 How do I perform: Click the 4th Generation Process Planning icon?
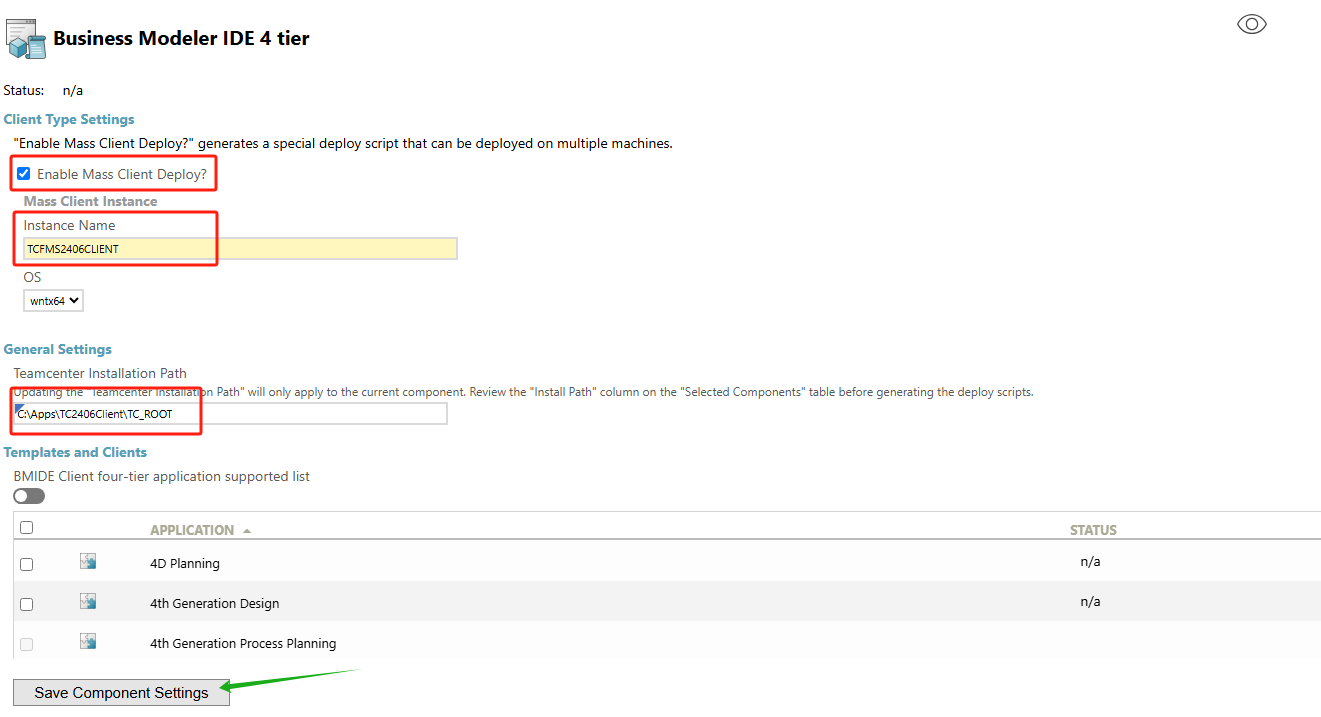pyautogui.click(x=88, y=641)
